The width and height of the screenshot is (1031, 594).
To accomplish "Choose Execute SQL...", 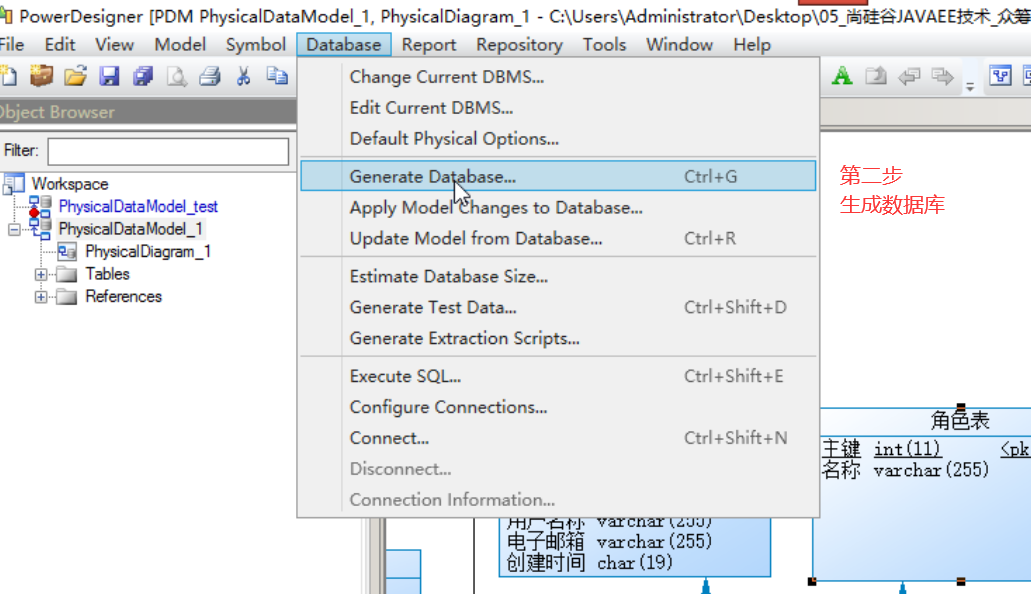I will click(558, 376).
